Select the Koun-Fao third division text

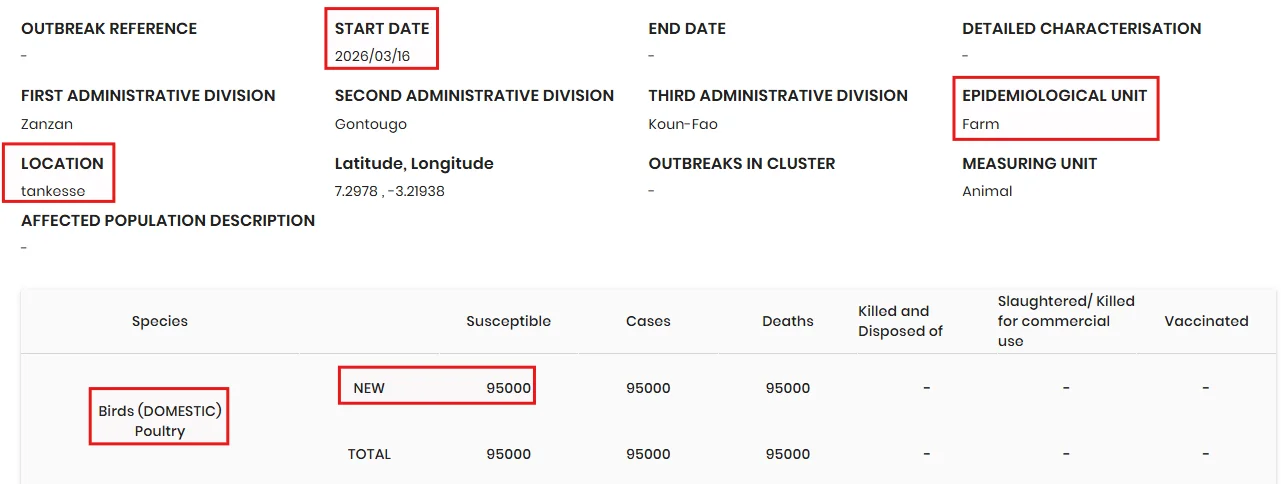[x=683, y=124]
